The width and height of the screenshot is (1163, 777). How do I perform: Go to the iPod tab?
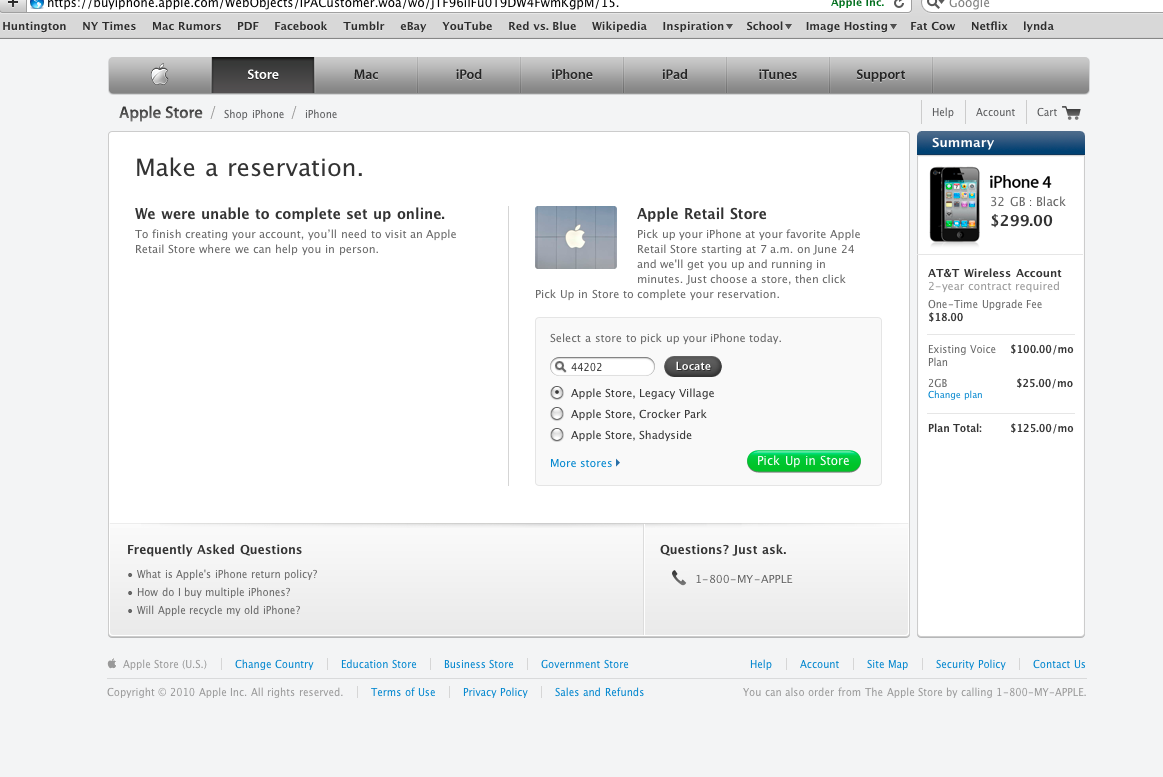point(469,75)
